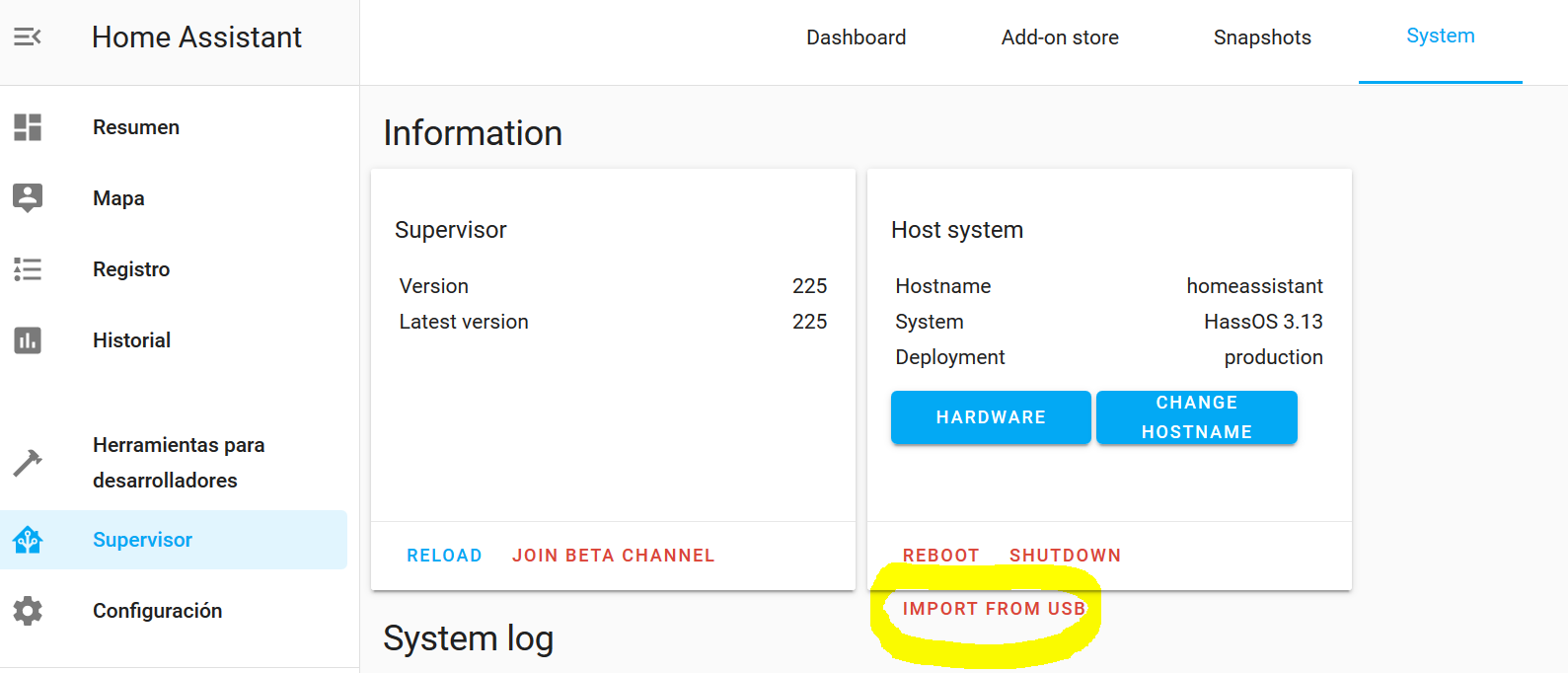1568x673 pixels.
Task: Switch to the Dashboard tab
Action: coord(856,37)
